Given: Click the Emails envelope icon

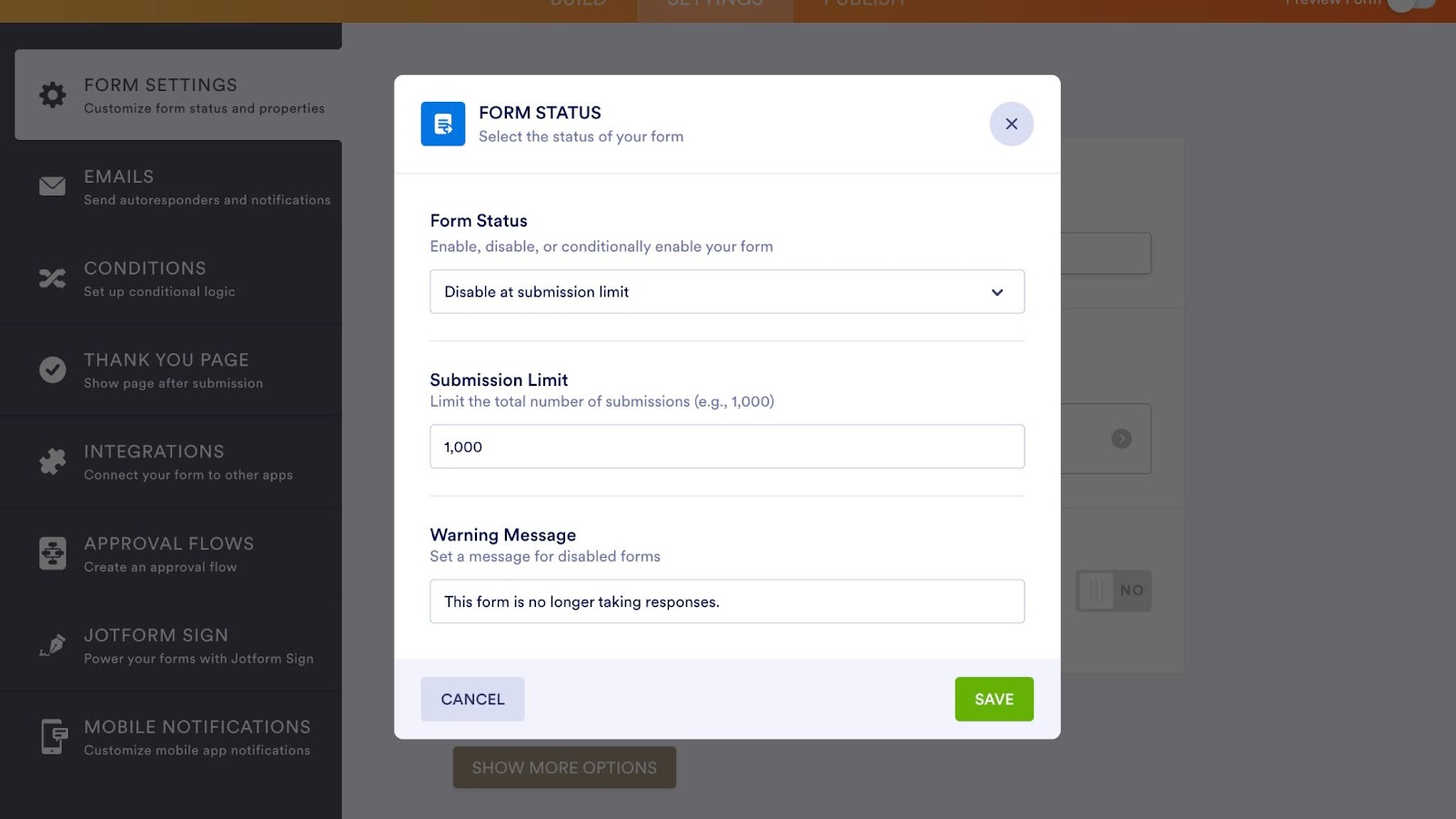Looking at the screenshot, I should coord(53,187).
